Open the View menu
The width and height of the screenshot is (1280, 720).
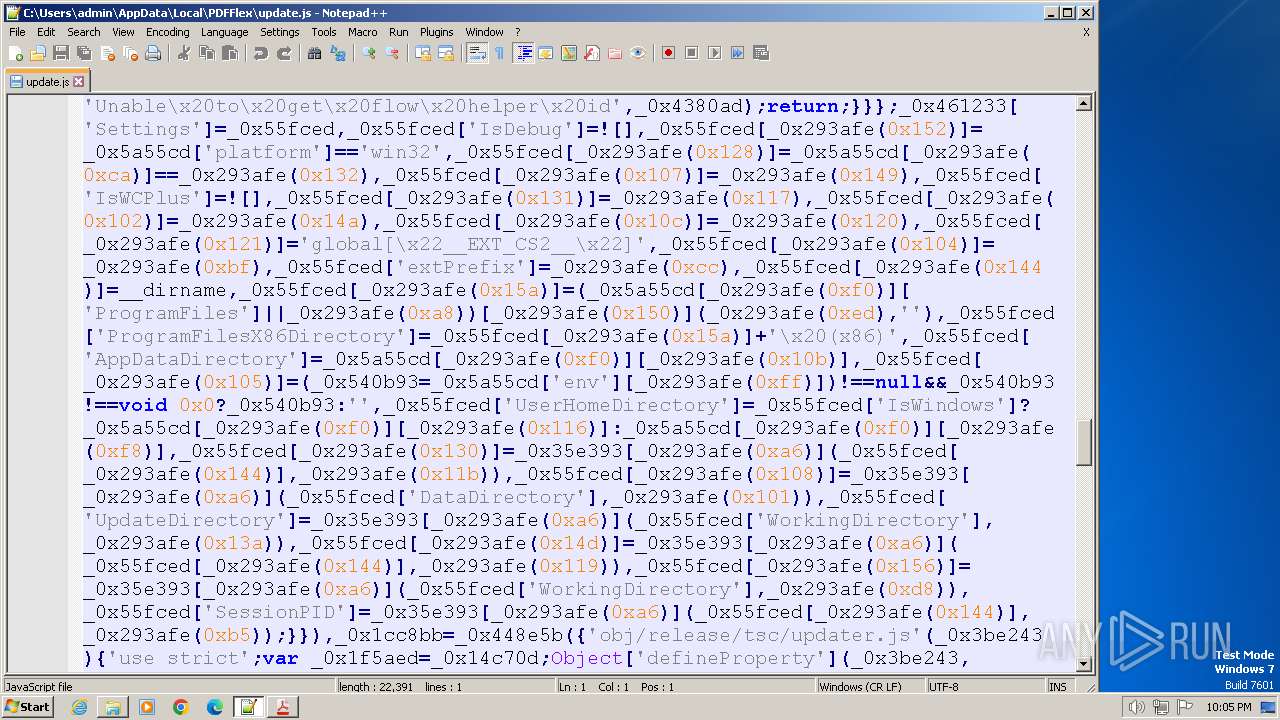pos(123,32)
